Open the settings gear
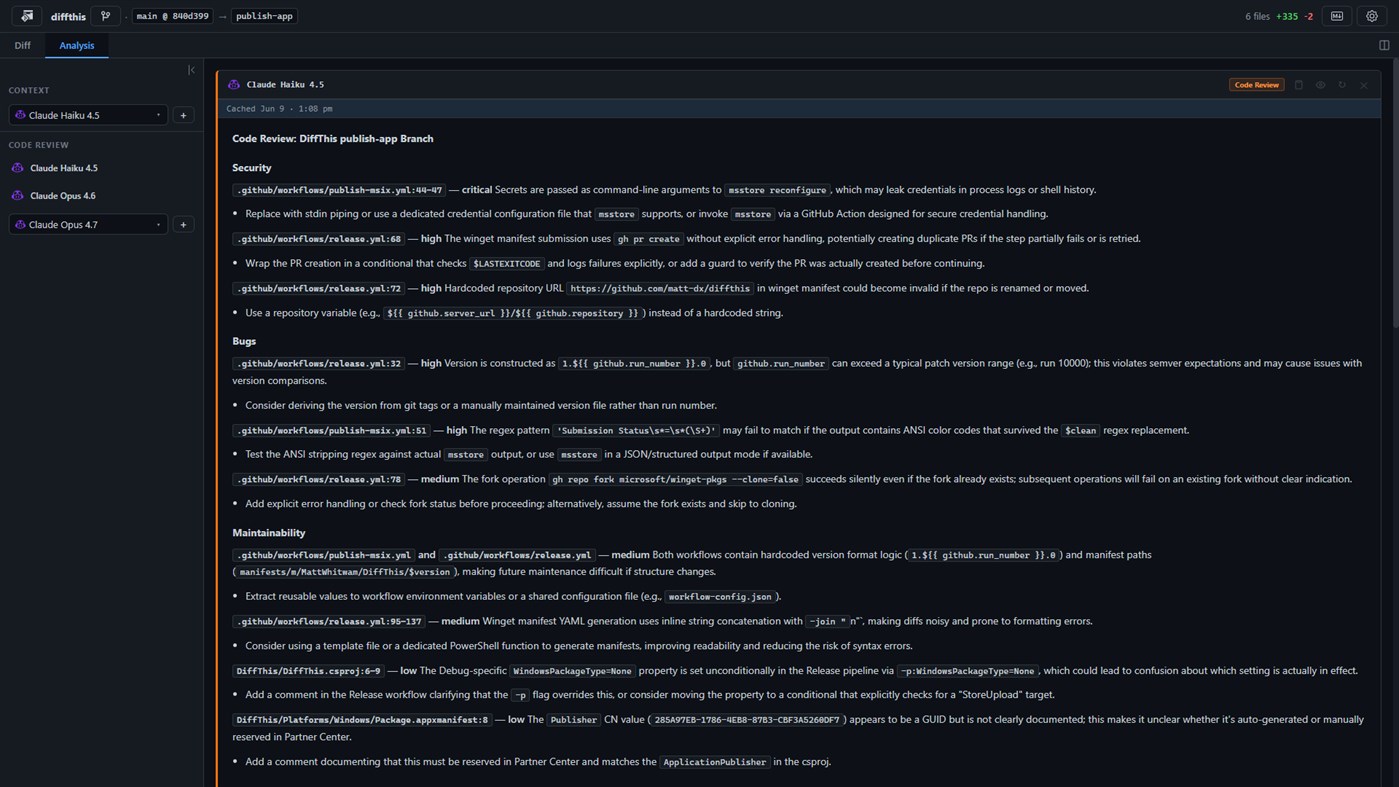 [x=1372, y=16]
